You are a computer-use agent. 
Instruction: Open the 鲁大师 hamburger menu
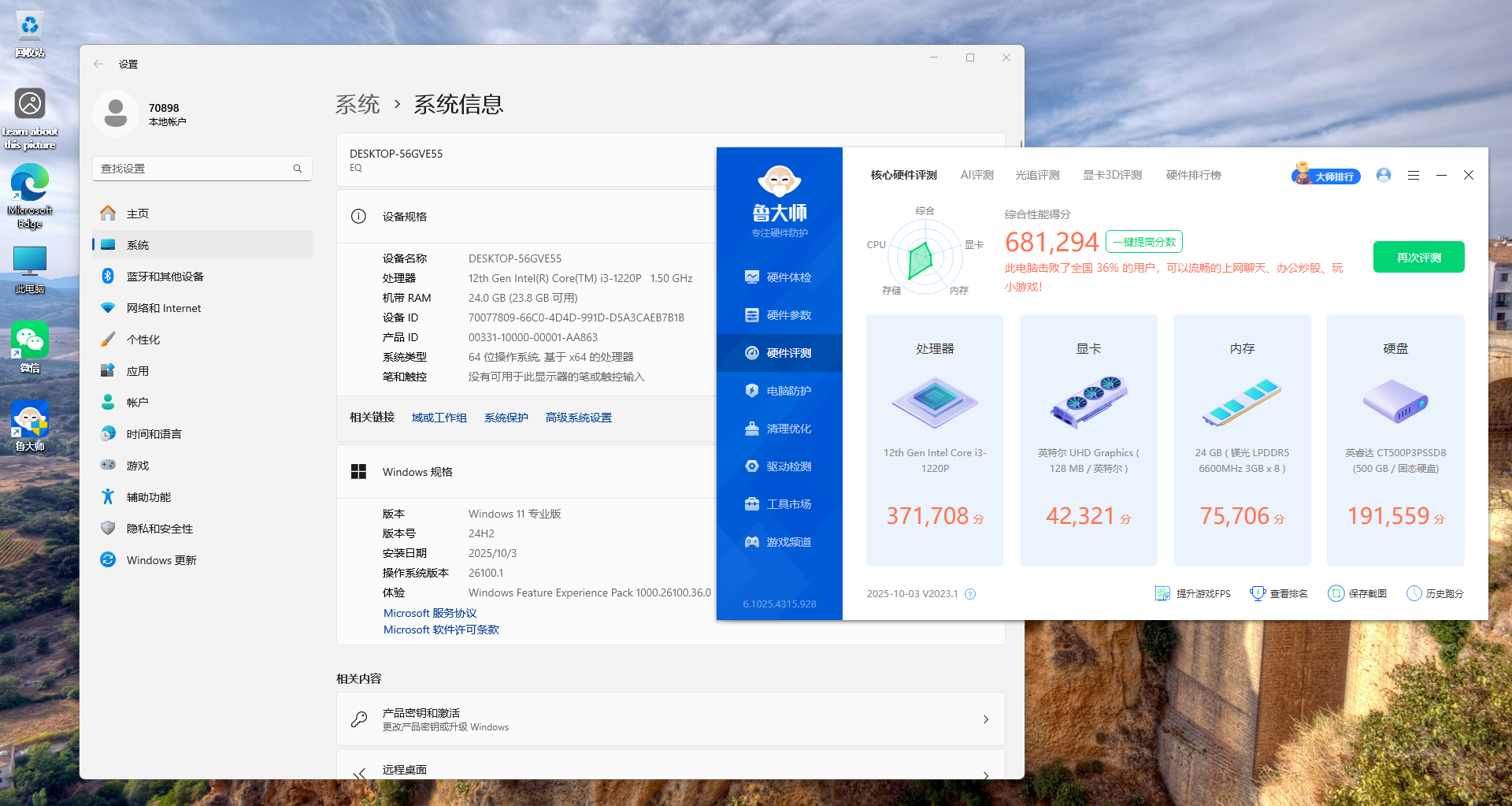pos(1414,175)
